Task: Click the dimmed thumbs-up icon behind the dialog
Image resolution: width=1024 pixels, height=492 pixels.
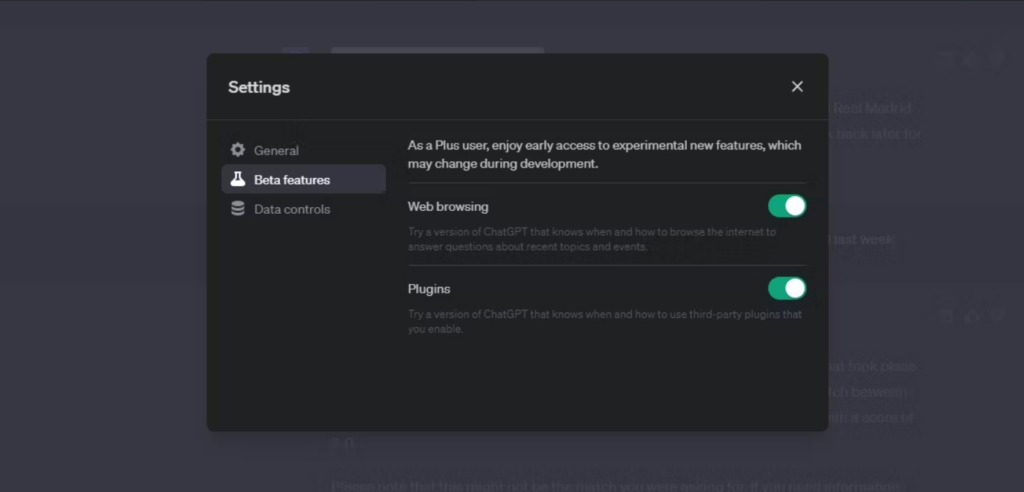Action: [971, 58]
